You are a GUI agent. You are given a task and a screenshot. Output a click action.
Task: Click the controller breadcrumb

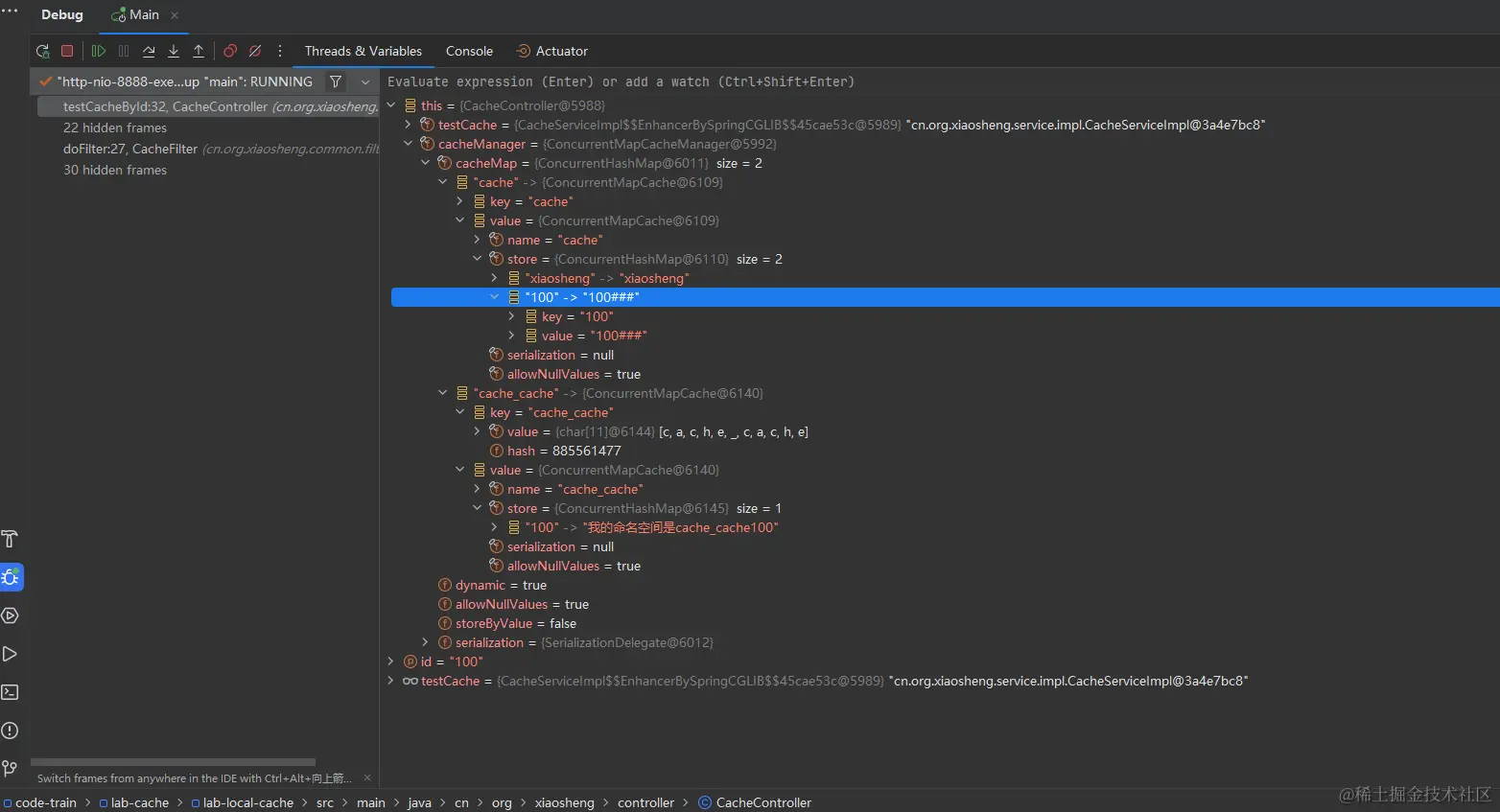645,802
